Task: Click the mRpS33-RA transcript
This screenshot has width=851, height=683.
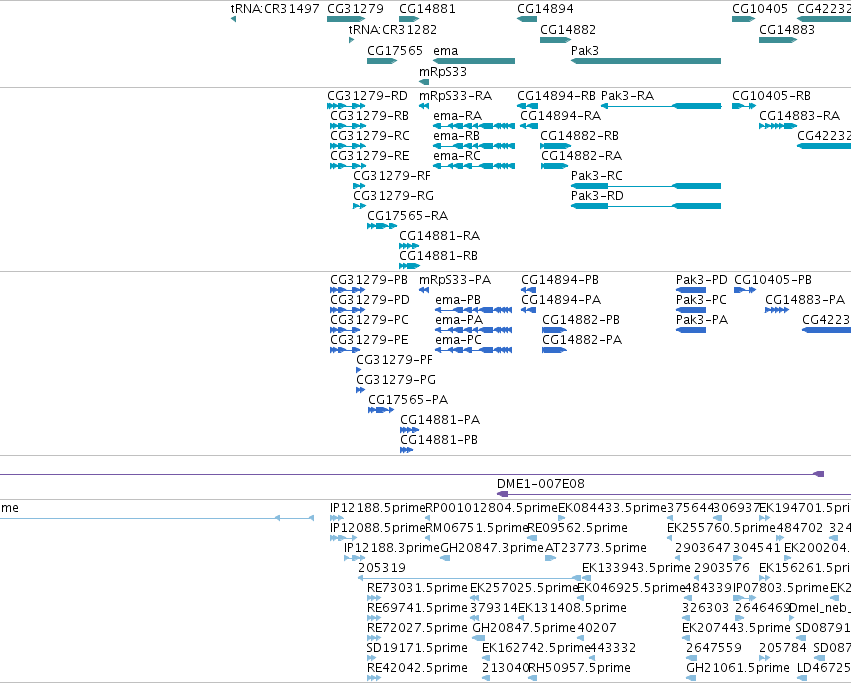Action: tap(424, 106)
